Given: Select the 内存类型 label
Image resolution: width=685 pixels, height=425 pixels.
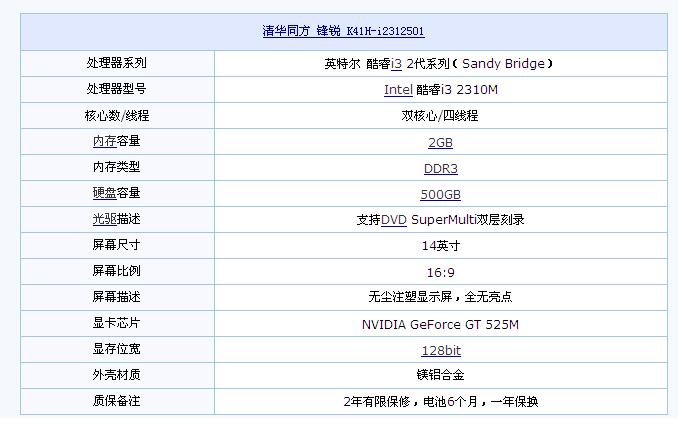Looking at the screenshot, I should [x=116, y=167].
